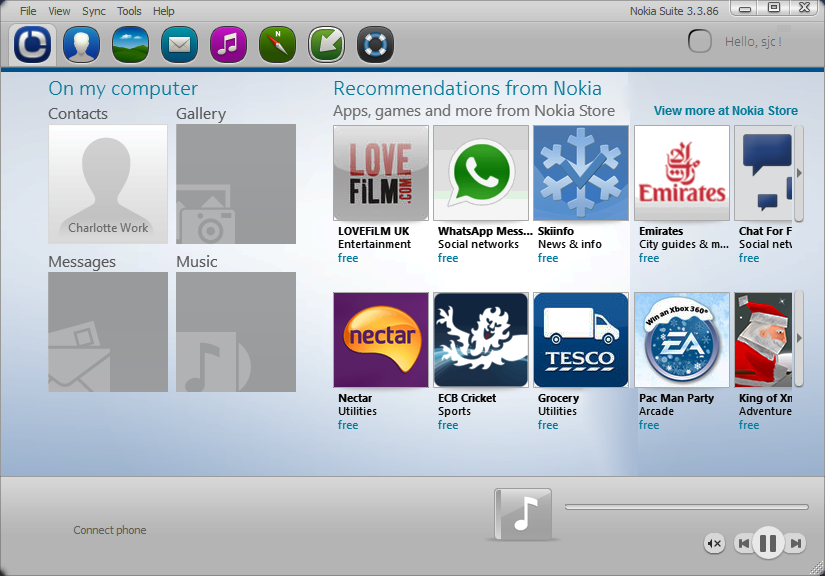Open the software updates arrow icon

(x=326, y=45)
